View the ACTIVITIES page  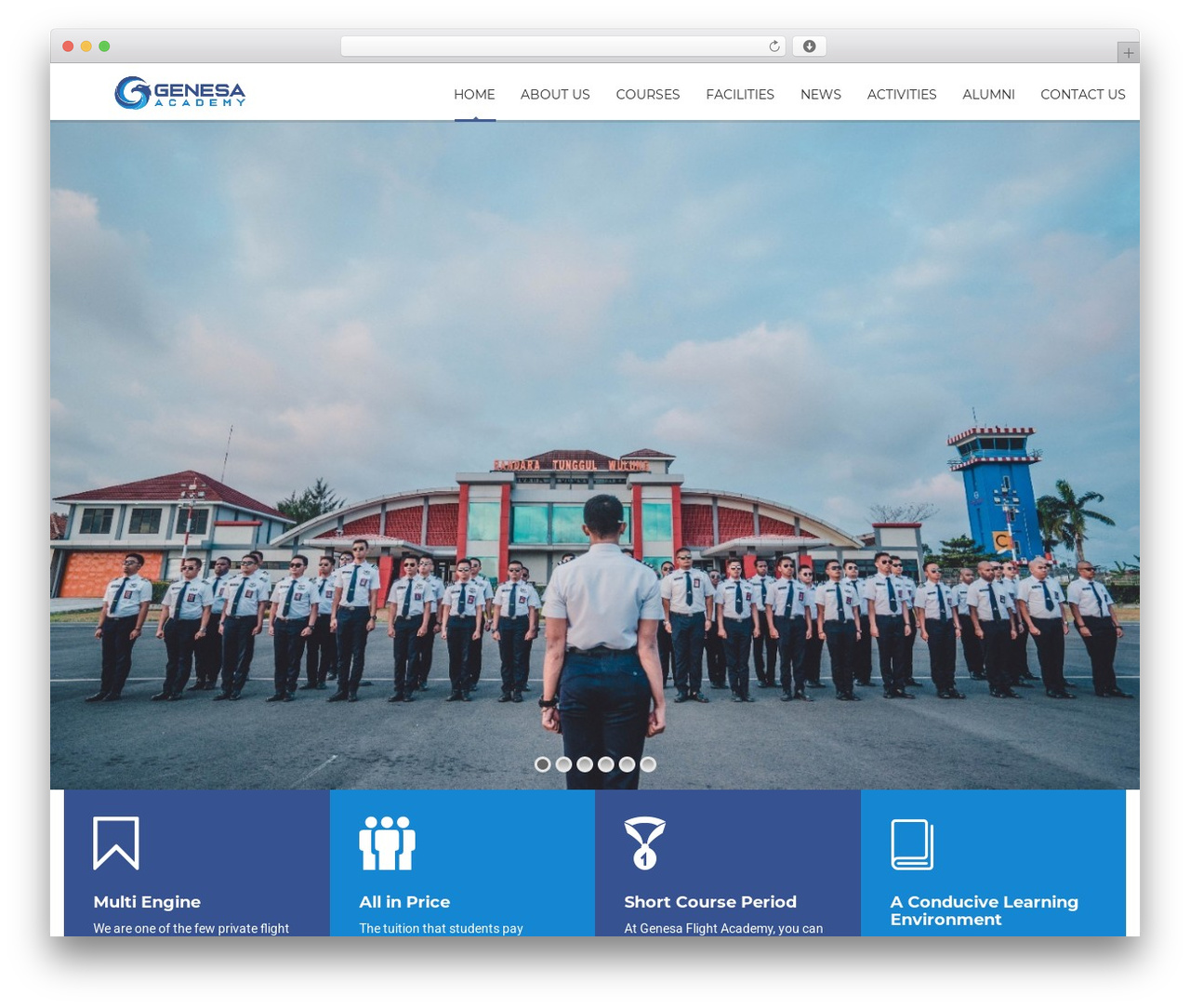902,94
